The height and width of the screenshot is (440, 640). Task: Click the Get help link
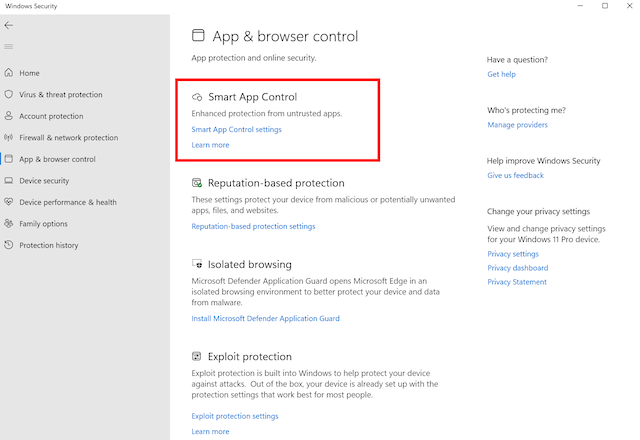[501, 75]
